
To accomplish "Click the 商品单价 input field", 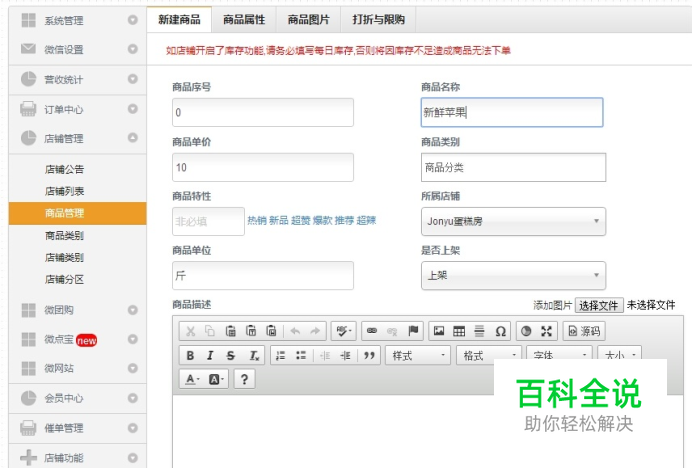I will tap(263, 167).
